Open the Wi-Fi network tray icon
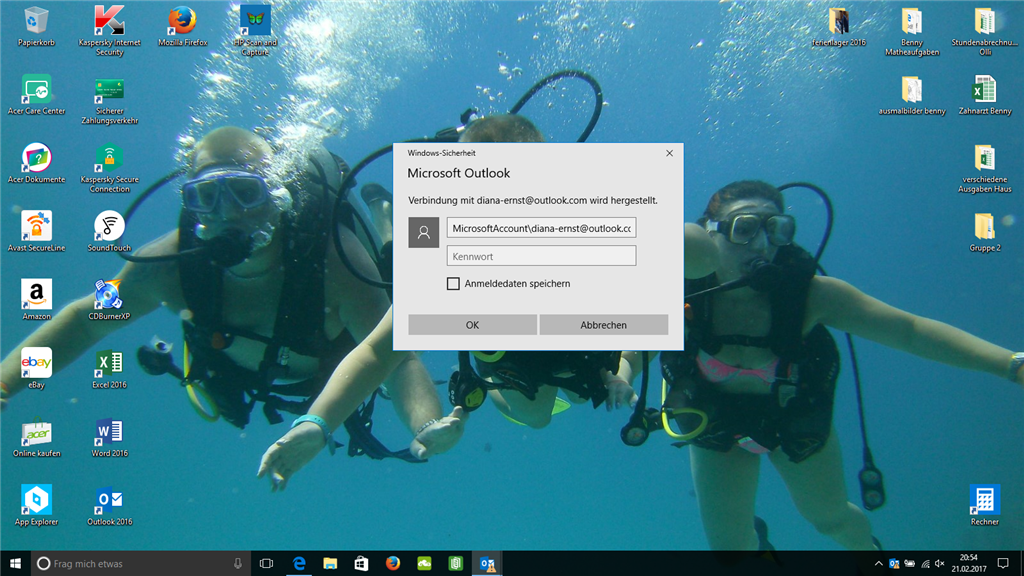1024x576 pixels. pyautogui.click(x=925, y=564)
